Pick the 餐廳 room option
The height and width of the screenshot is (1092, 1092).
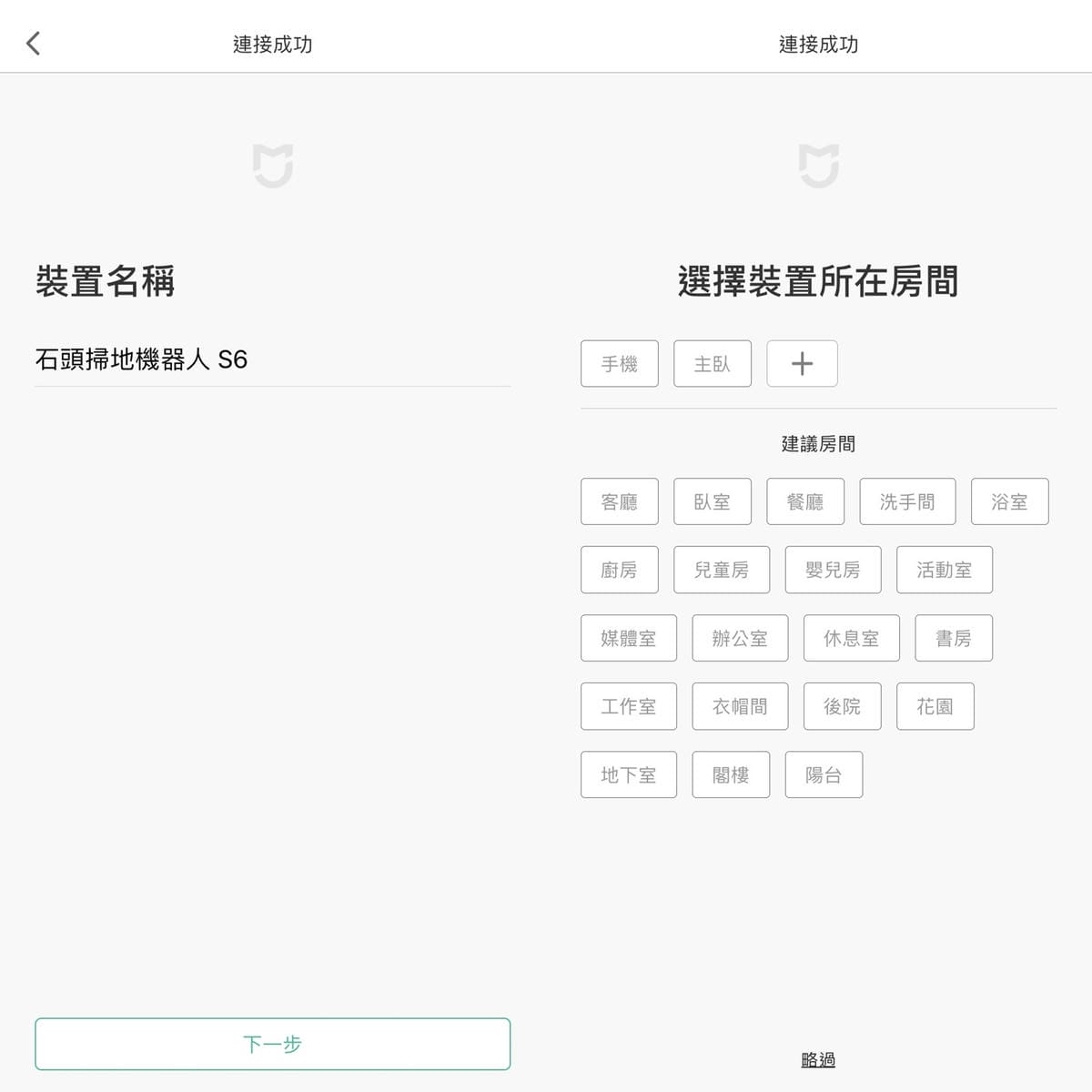(x=804, y=501)
